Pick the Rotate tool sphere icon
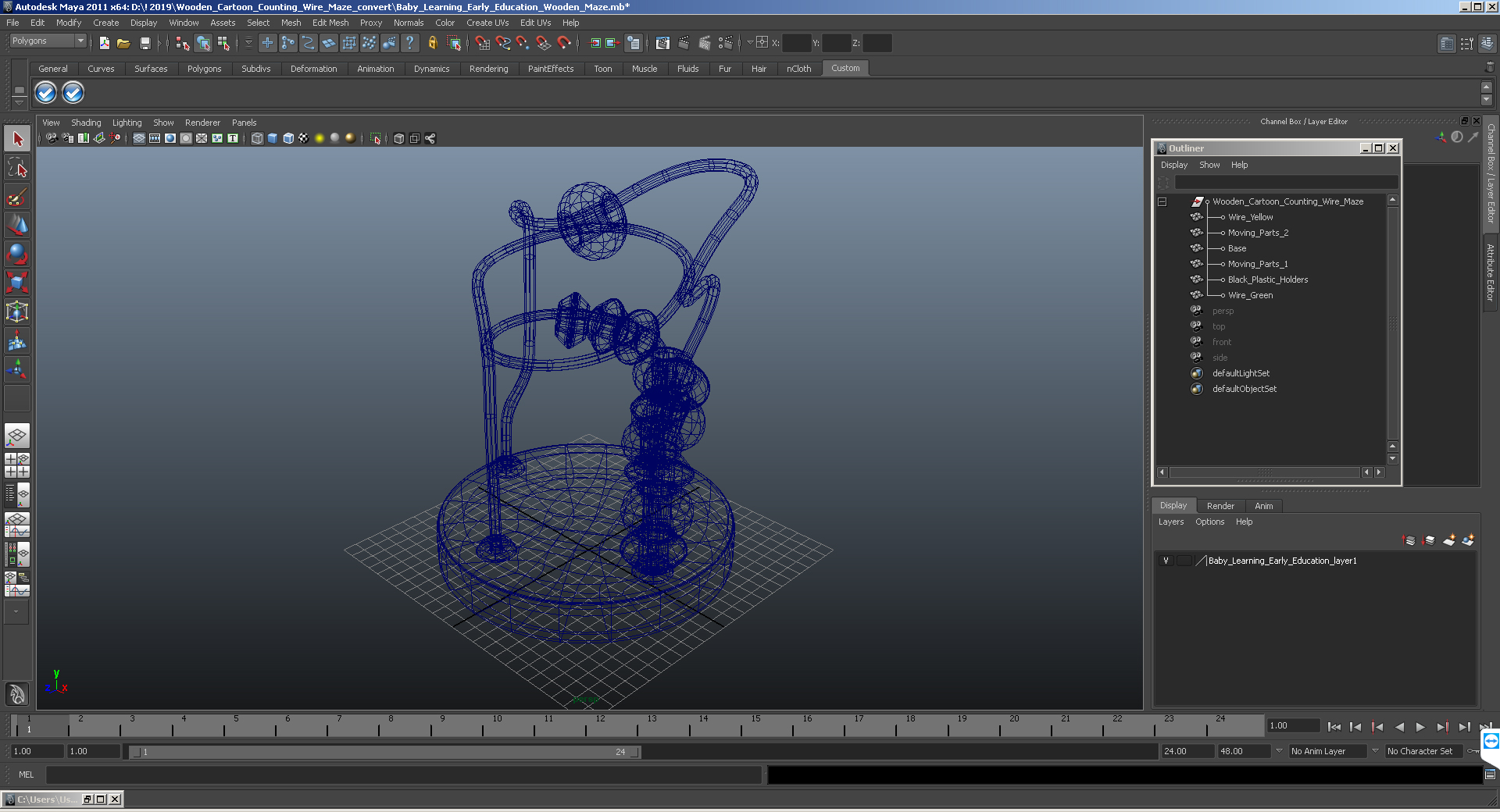Viewport: 1500px width, 812px height. [x=17, y=254]
